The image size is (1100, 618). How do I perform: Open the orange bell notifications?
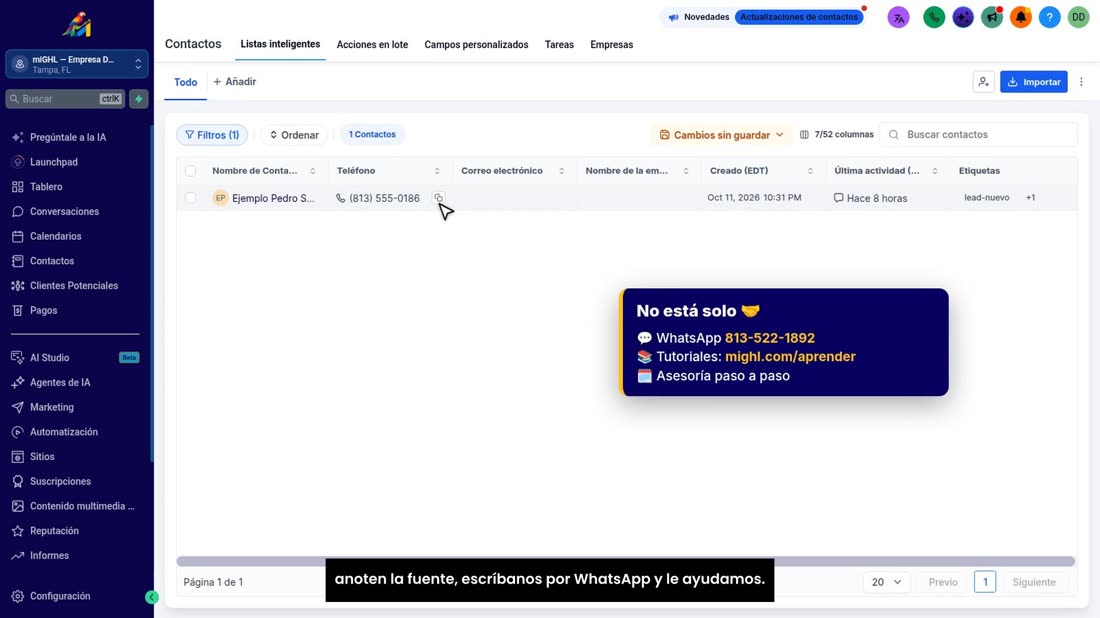(1021, 18)
